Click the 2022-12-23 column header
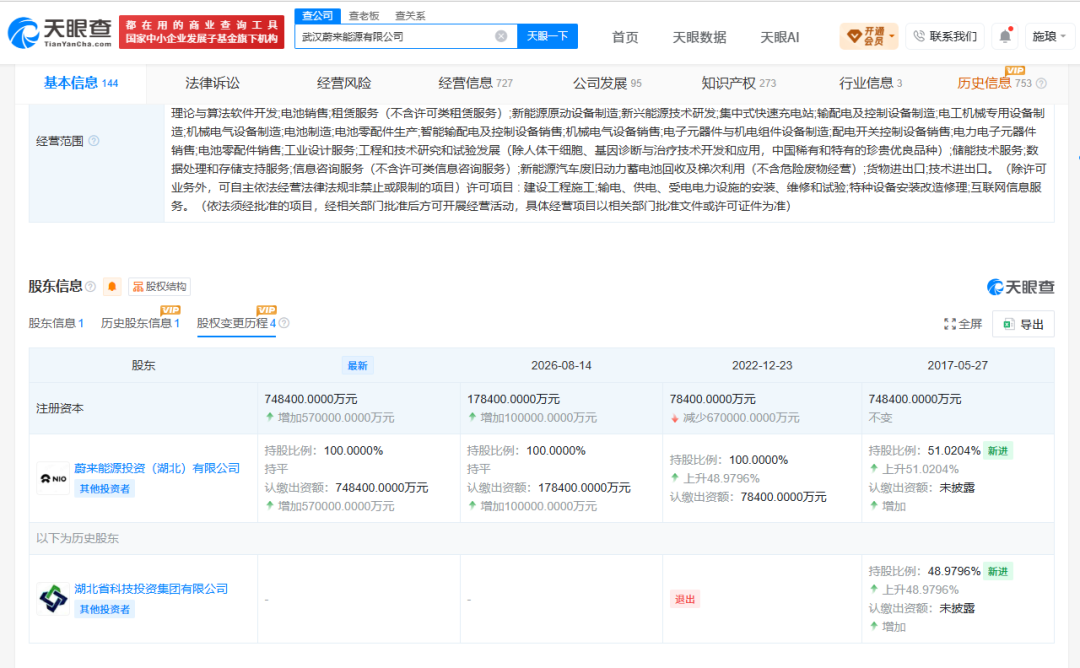This screenshot has height=668, width=1080. pos(762,366)
